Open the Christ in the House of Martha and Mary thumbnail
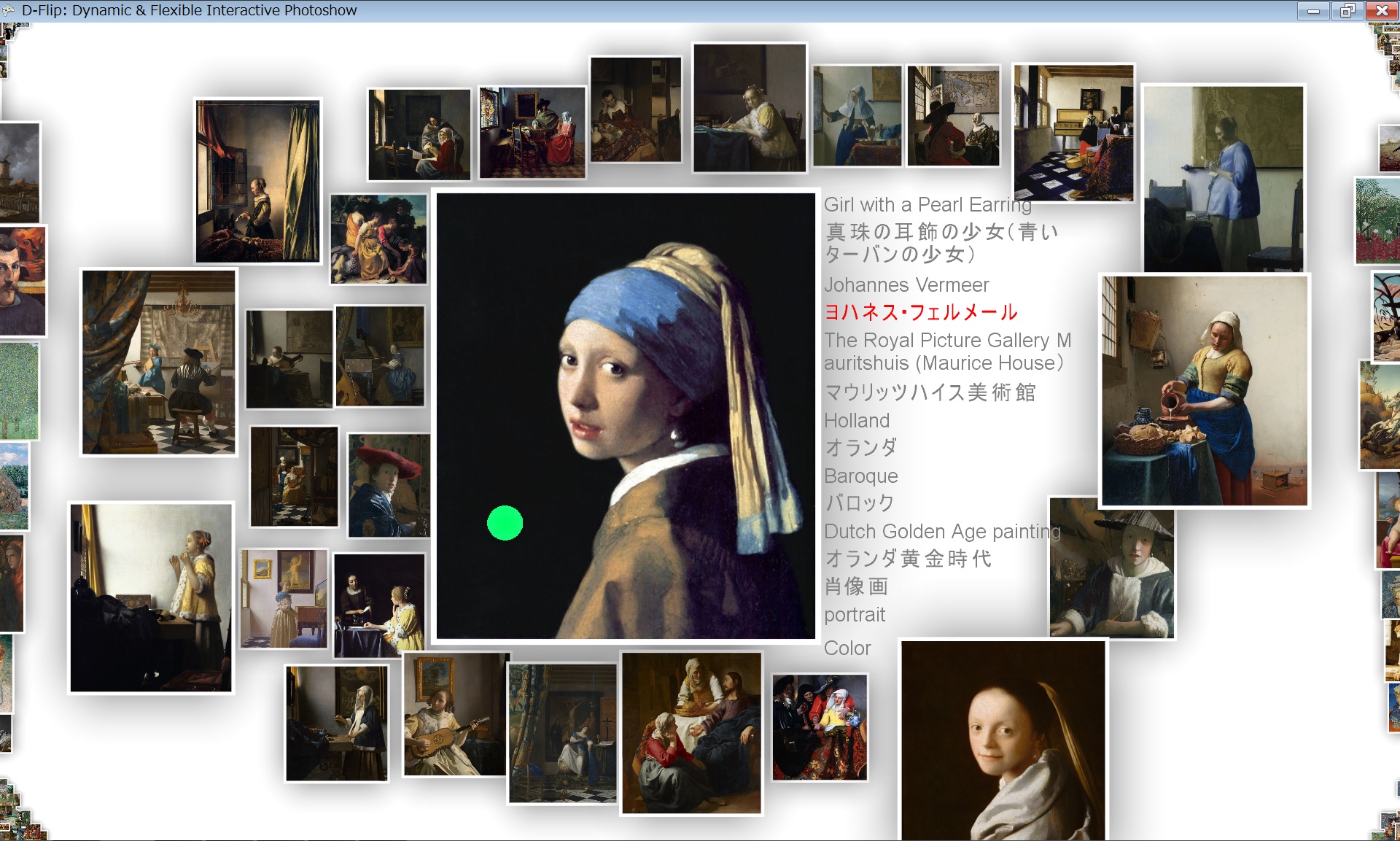 click(x=691, y=733)
